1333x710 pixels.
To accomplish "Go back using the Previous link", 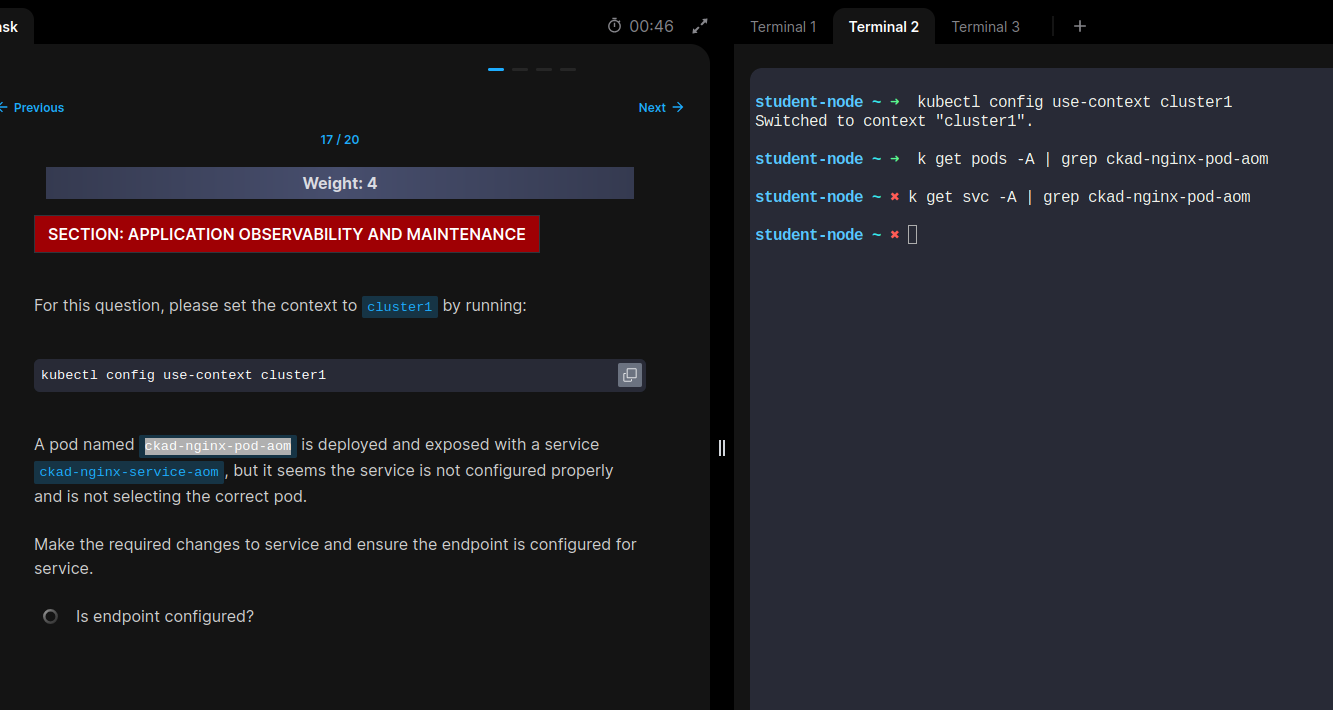I will (32, 107).
